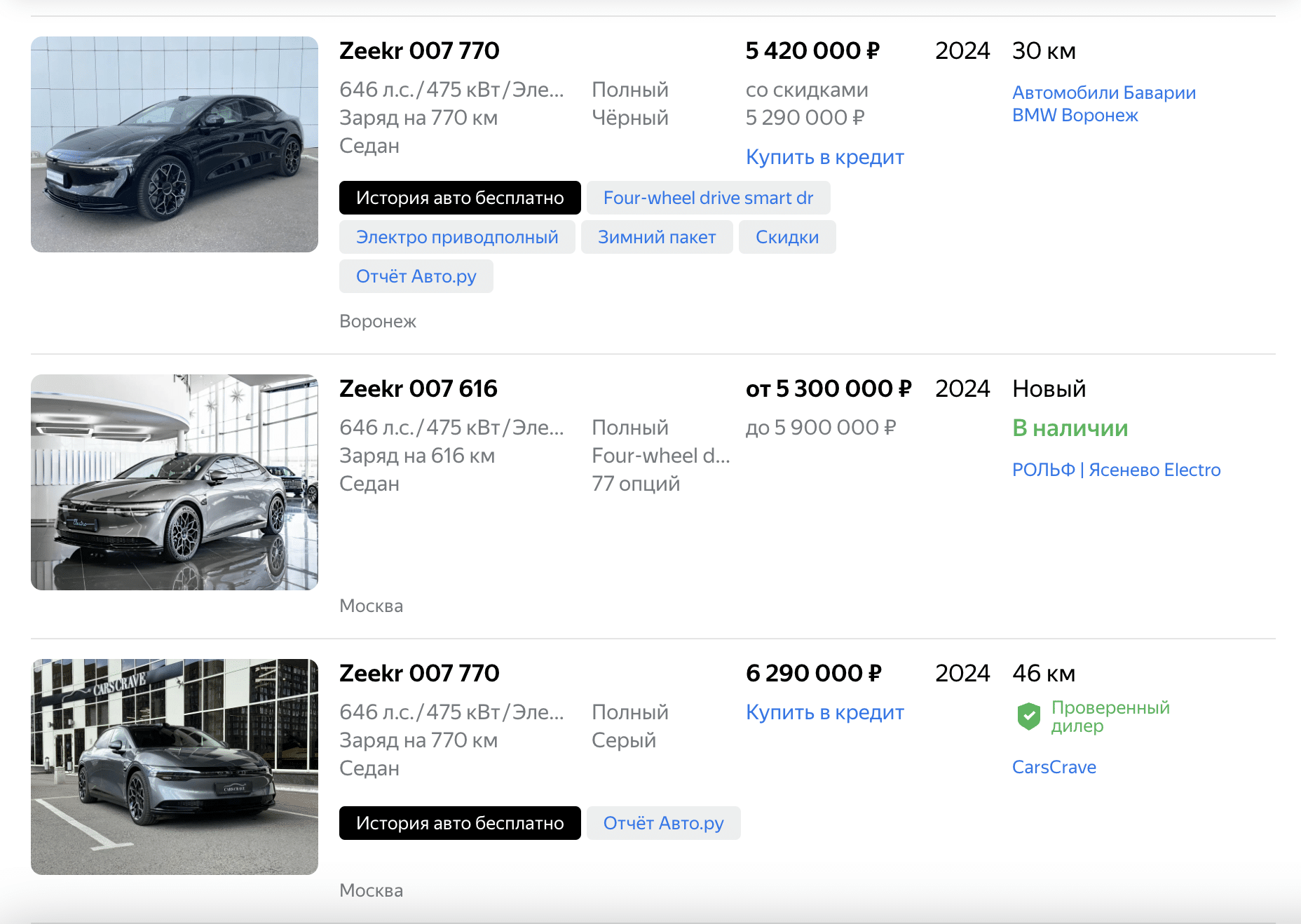
Task: Click the 'Зимний пакет' tag
Action: (657, 237)
